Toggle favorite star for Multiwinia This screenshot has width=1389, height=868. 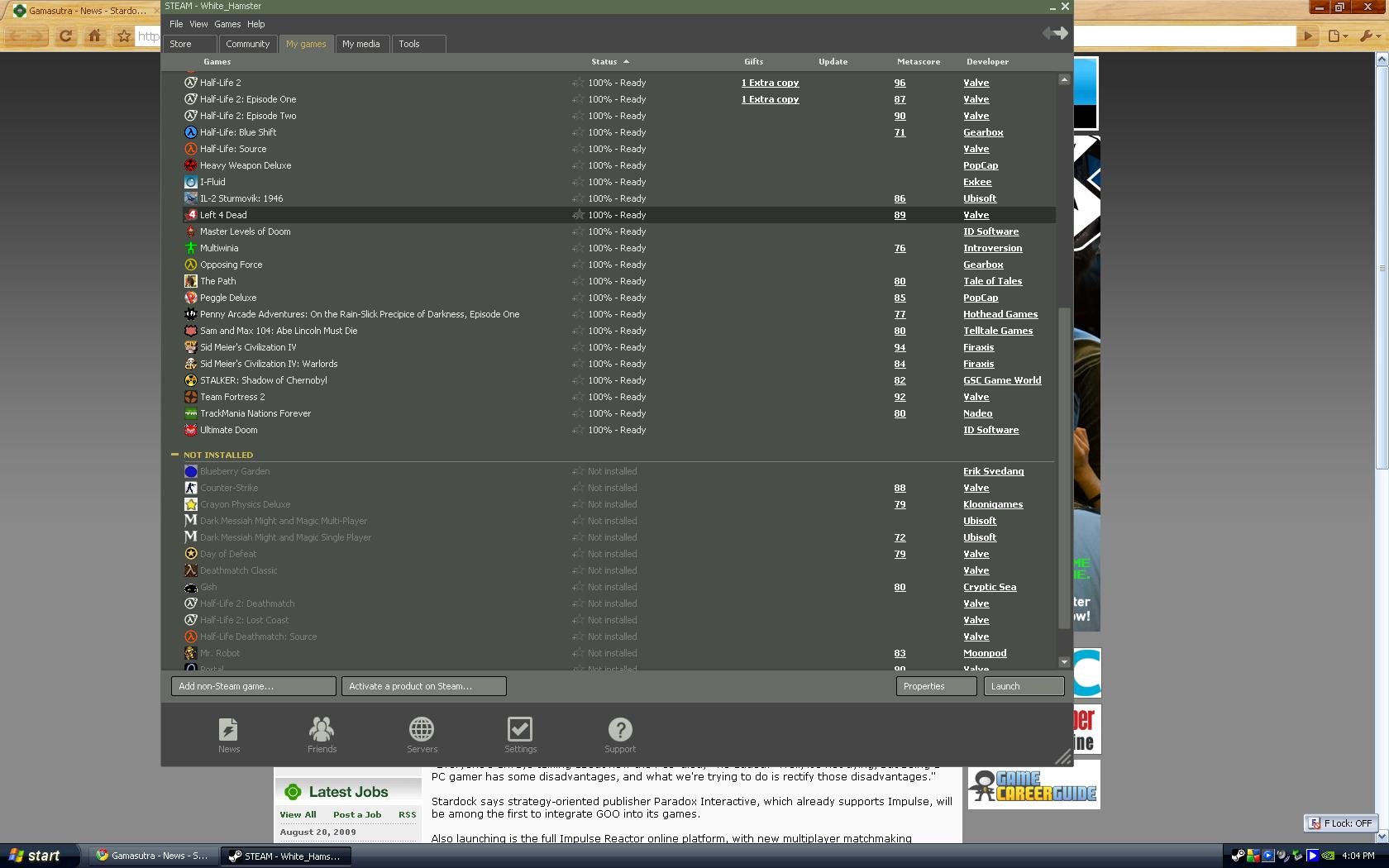(x=578, y=248)
